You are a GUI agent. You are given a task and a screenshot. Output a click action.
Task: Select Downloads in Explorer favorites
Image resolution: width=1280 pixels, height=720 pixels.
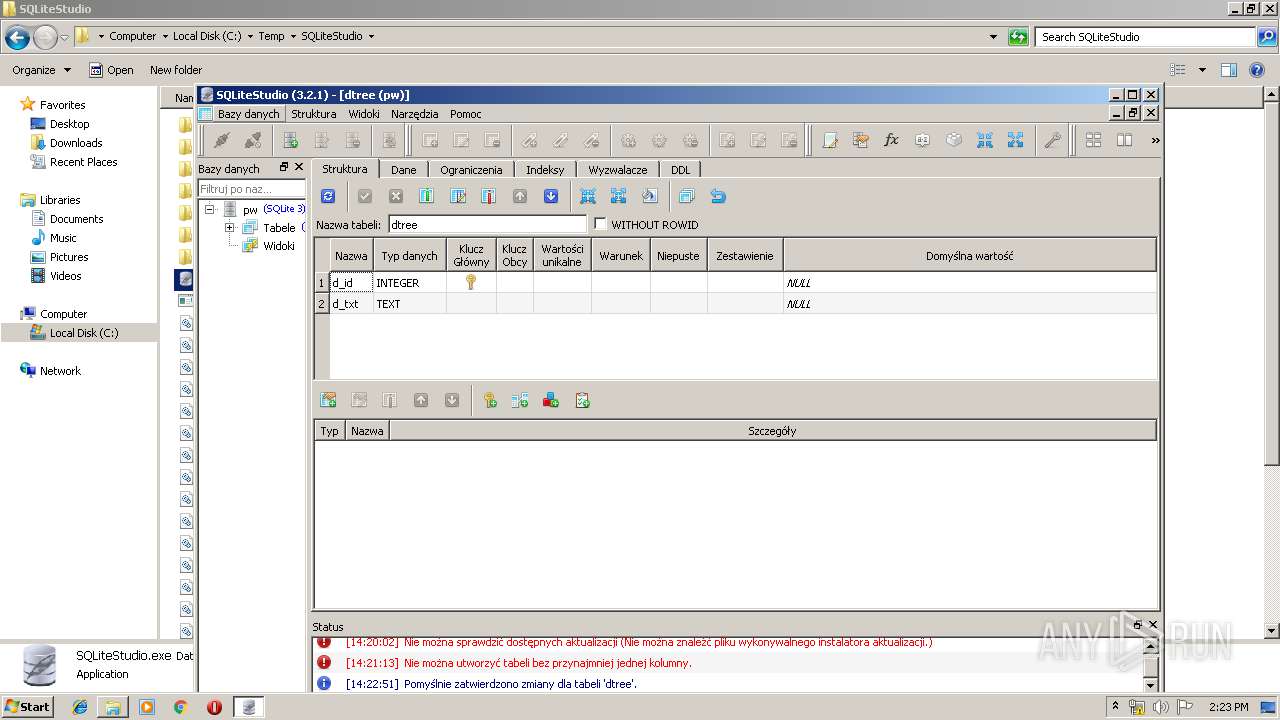click(76, 143)
